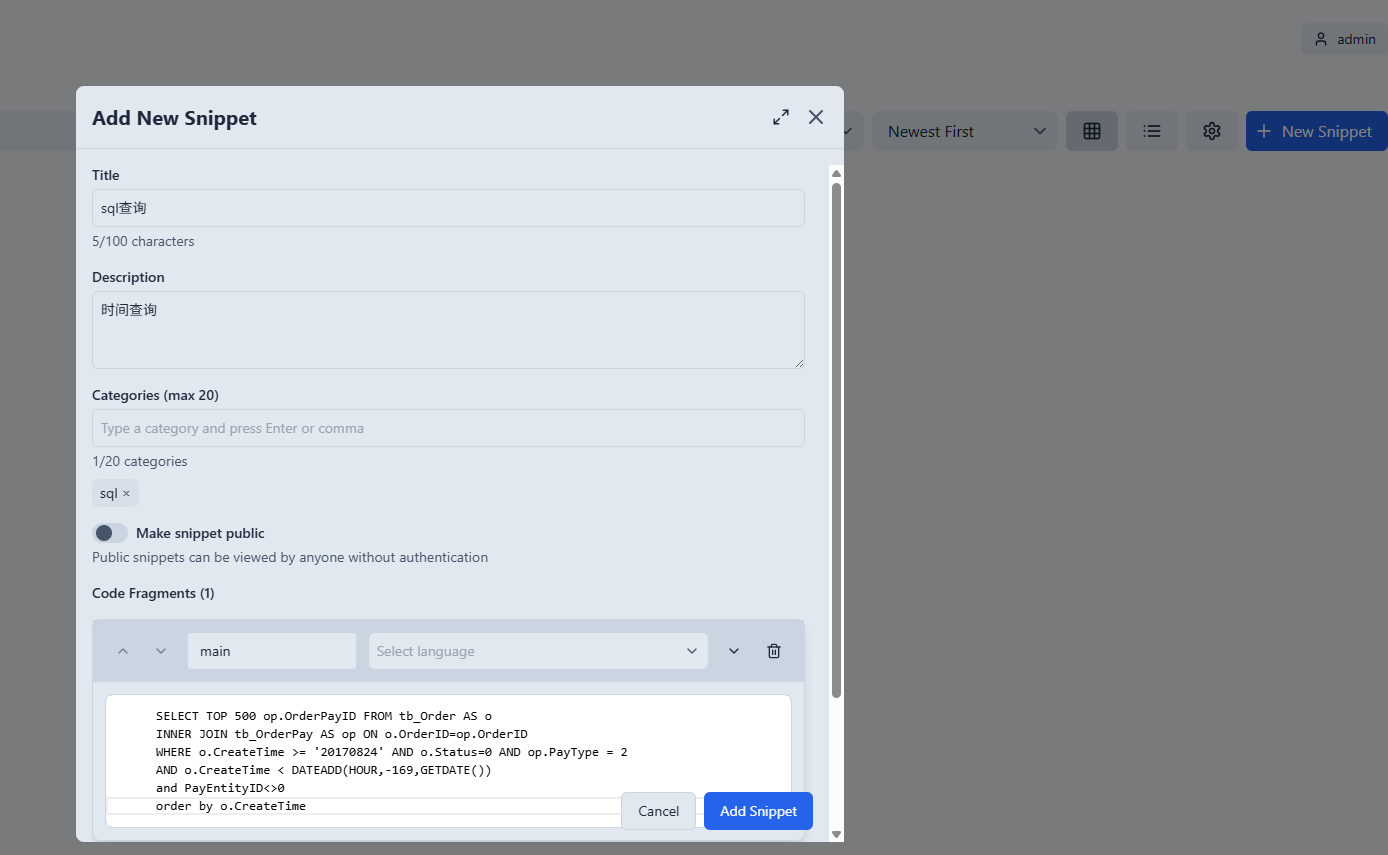This screenshot has height=855, width=1388.
Task: Click the dialog scrollbar down arrow
Action: tap(837, 834)
